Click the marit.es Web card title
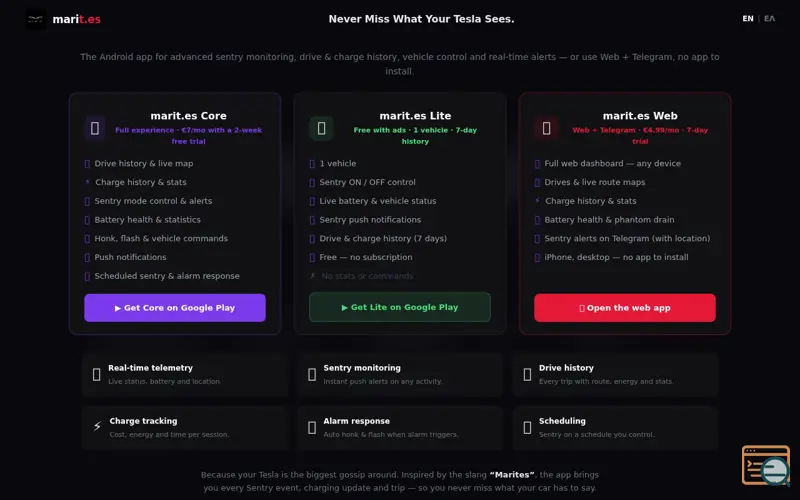800x500 pixels. [640, 116]
